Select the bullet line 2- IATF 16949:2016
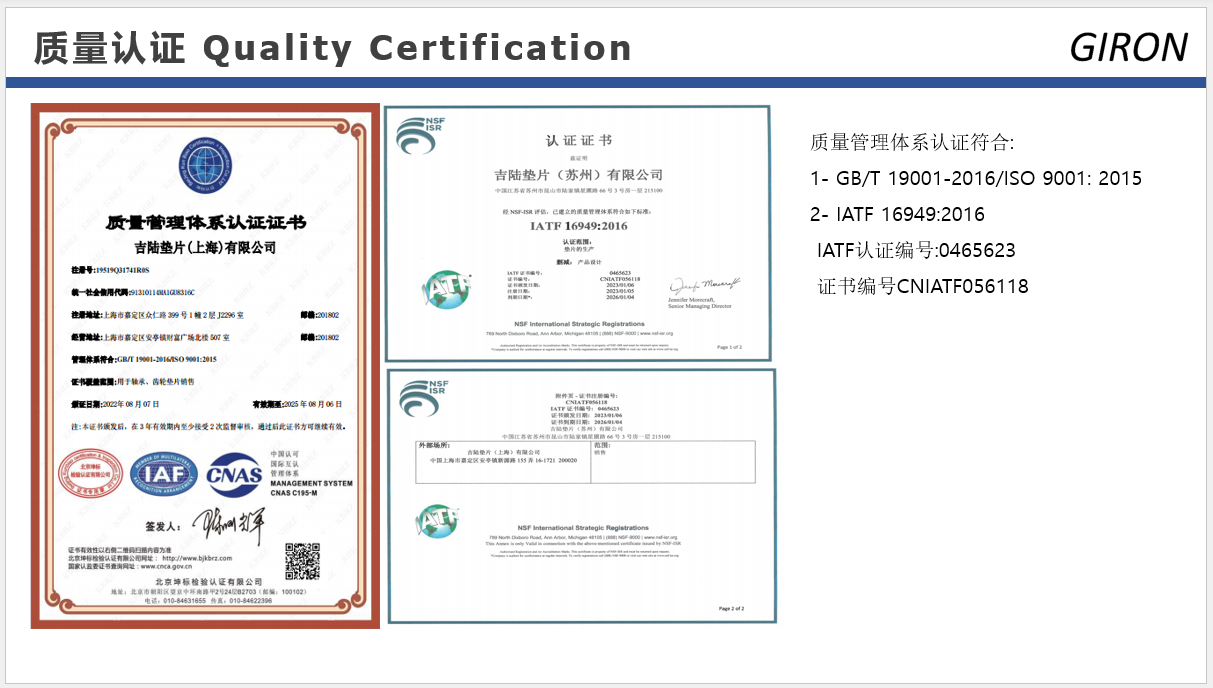1213x688 pixels. [897, 214]
